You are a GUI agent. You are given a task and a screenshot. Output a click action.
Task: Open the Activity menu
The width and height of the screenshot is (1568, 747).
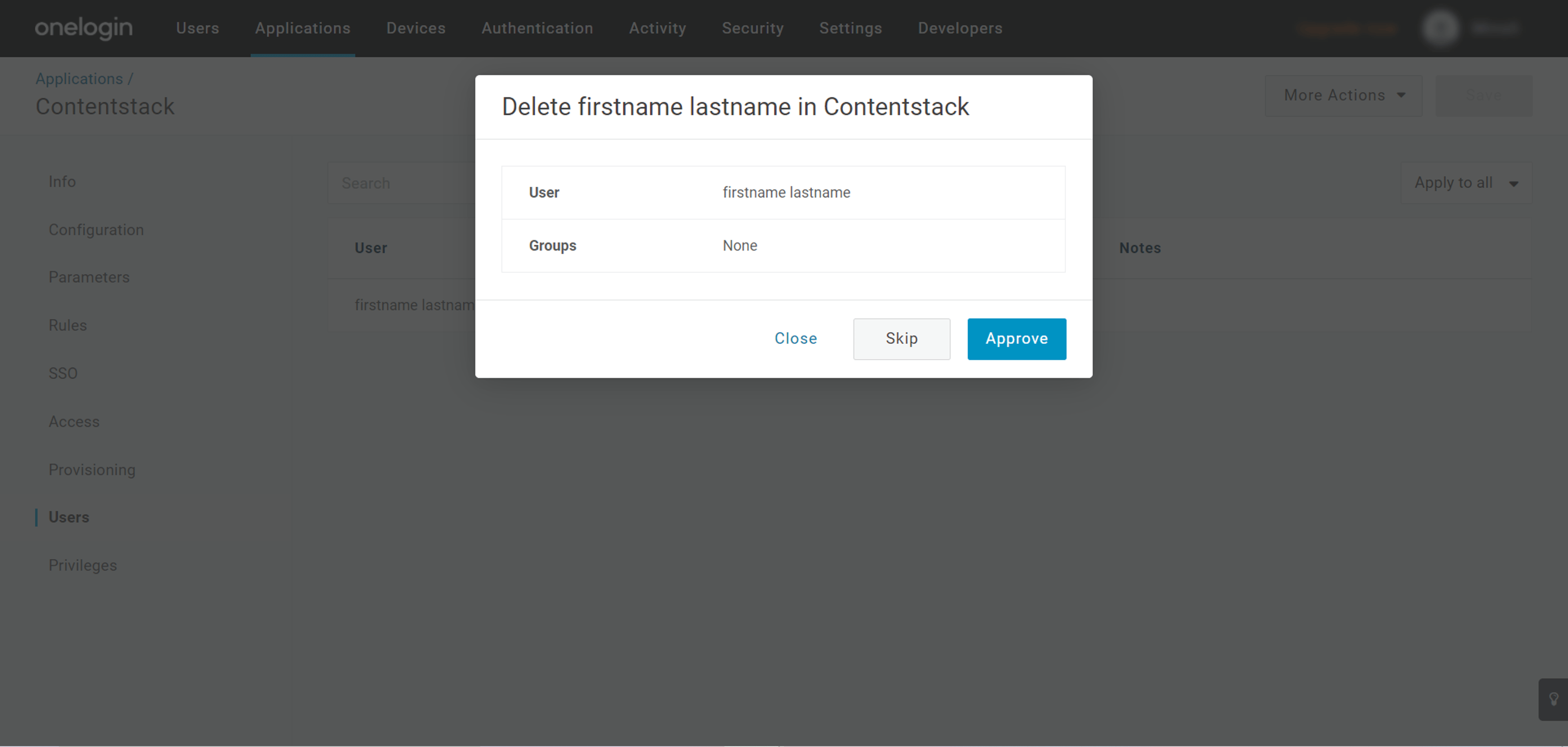tap(657, 28)
